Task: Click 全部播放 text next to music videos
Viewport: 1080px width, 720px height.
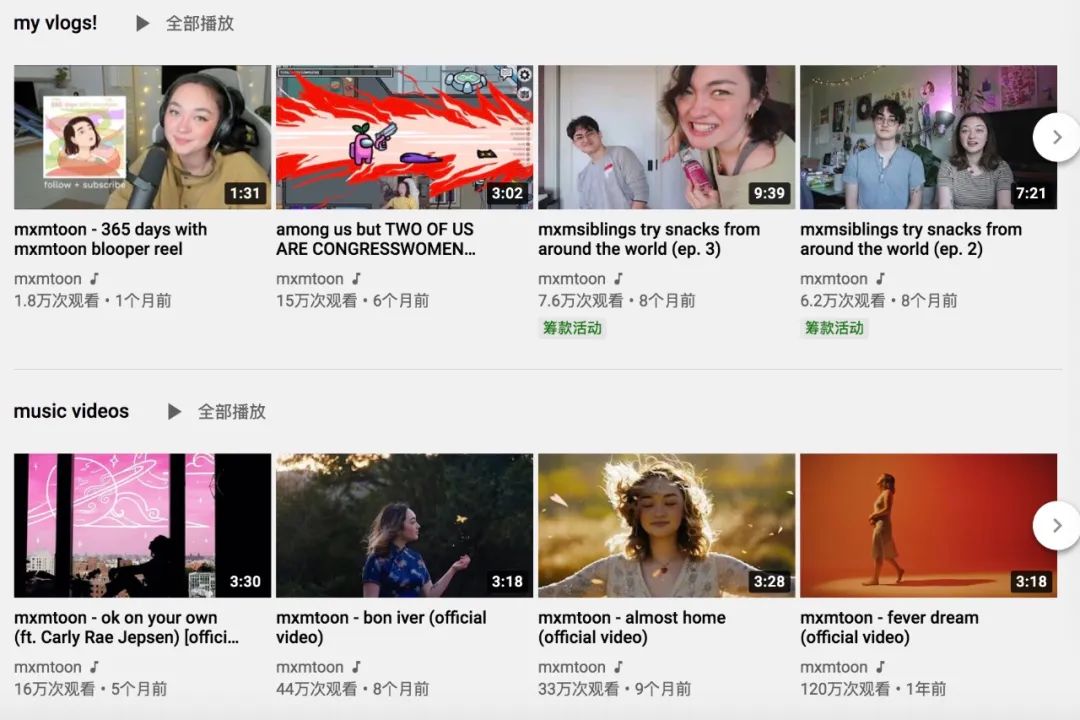Action: (x=231, y=411)
